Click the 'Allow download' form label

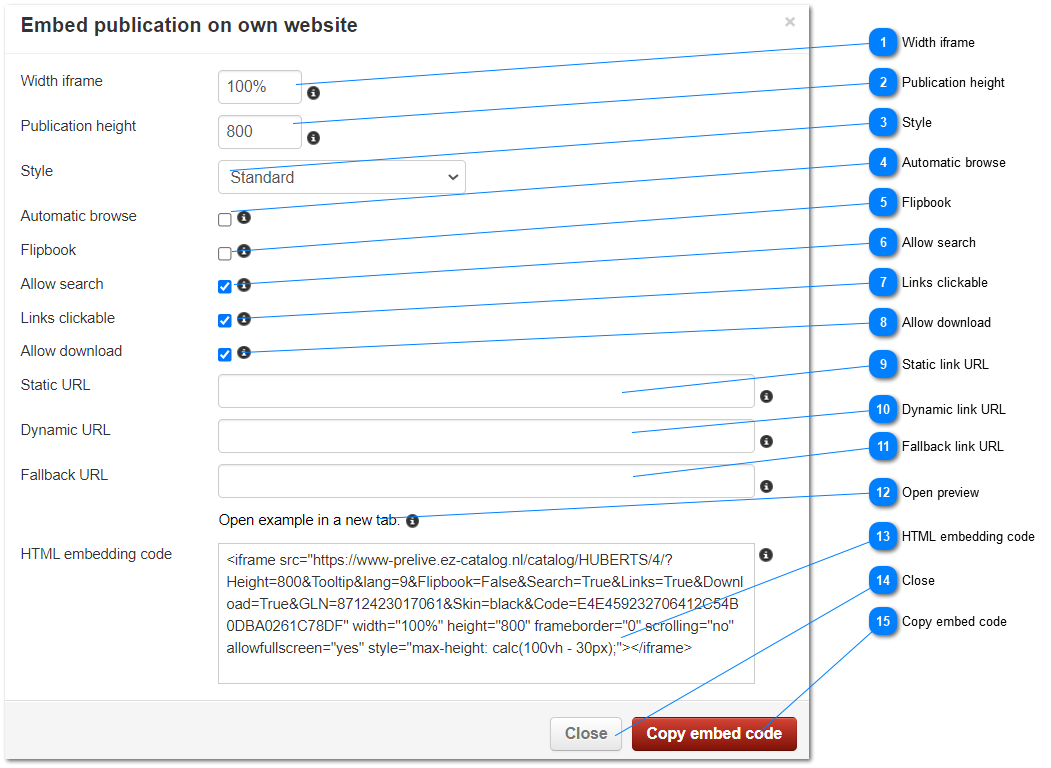click(x=71, y=351)
